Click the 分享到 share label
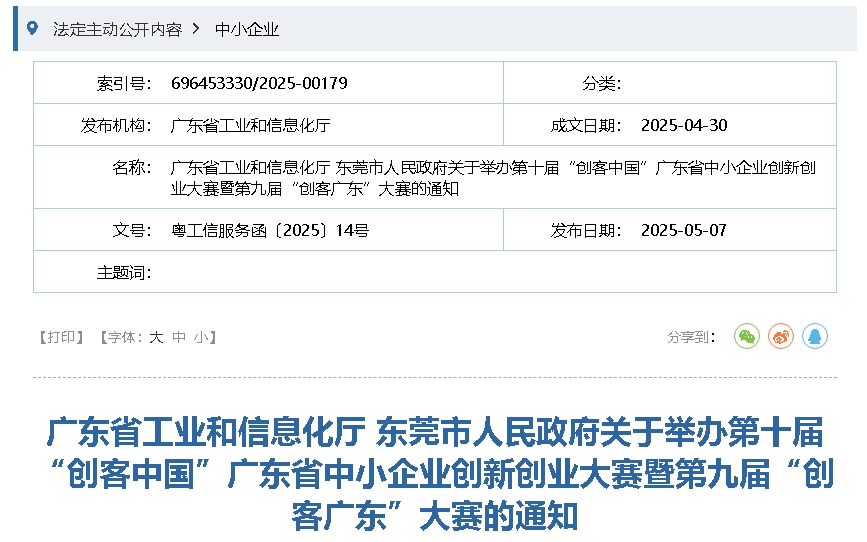This screenshot has width=867, height=542. click(x=691, y=338)
